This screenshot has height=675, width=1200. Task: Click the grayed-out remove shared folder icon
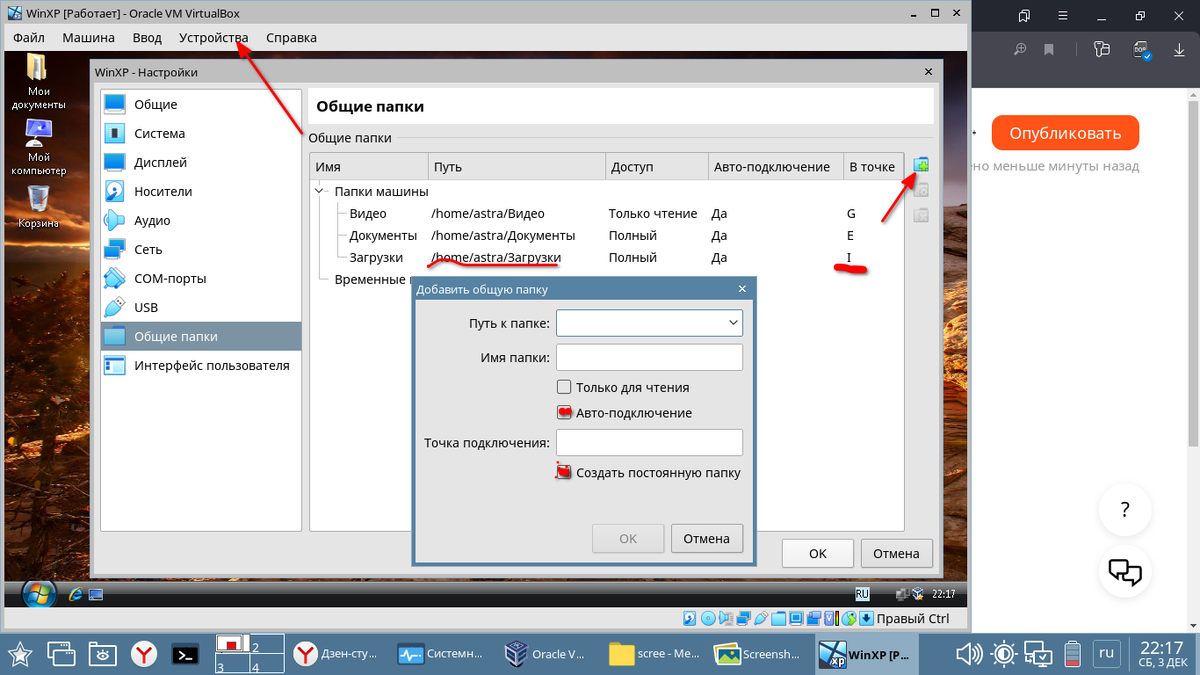click(x=922, y=214)
